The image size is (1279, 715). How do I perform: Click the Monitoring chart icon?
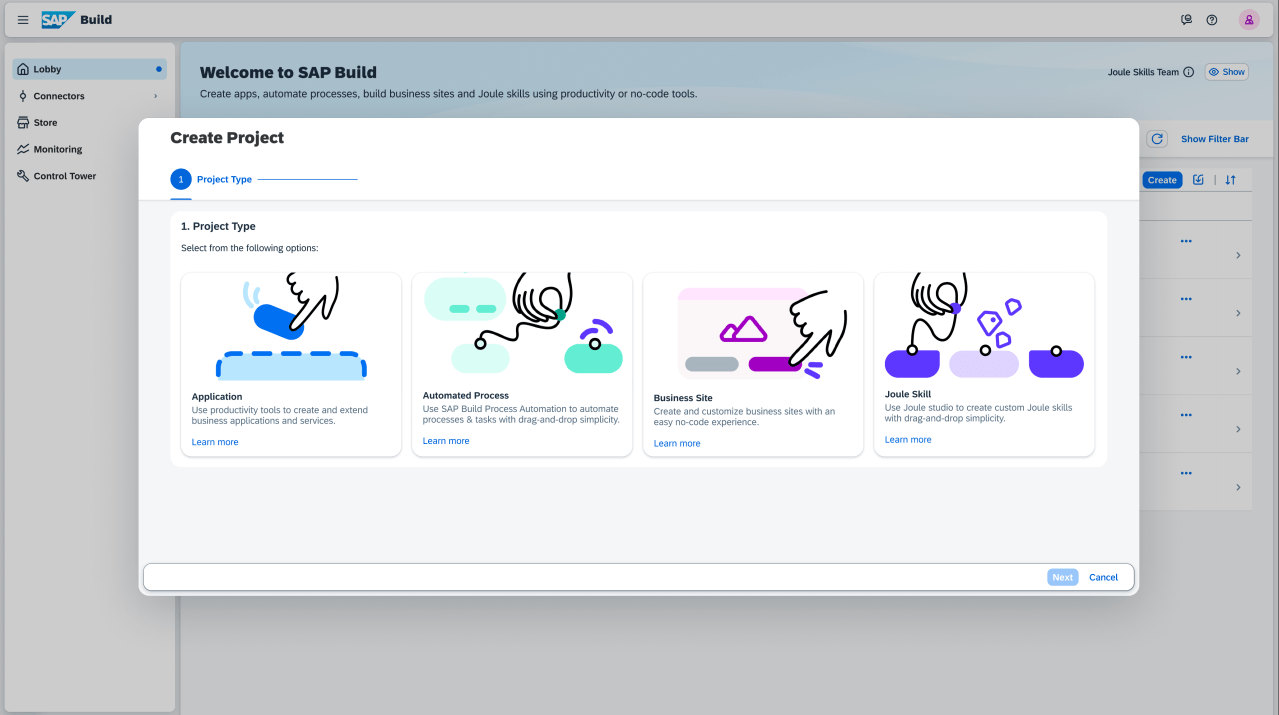pos(23,149)
